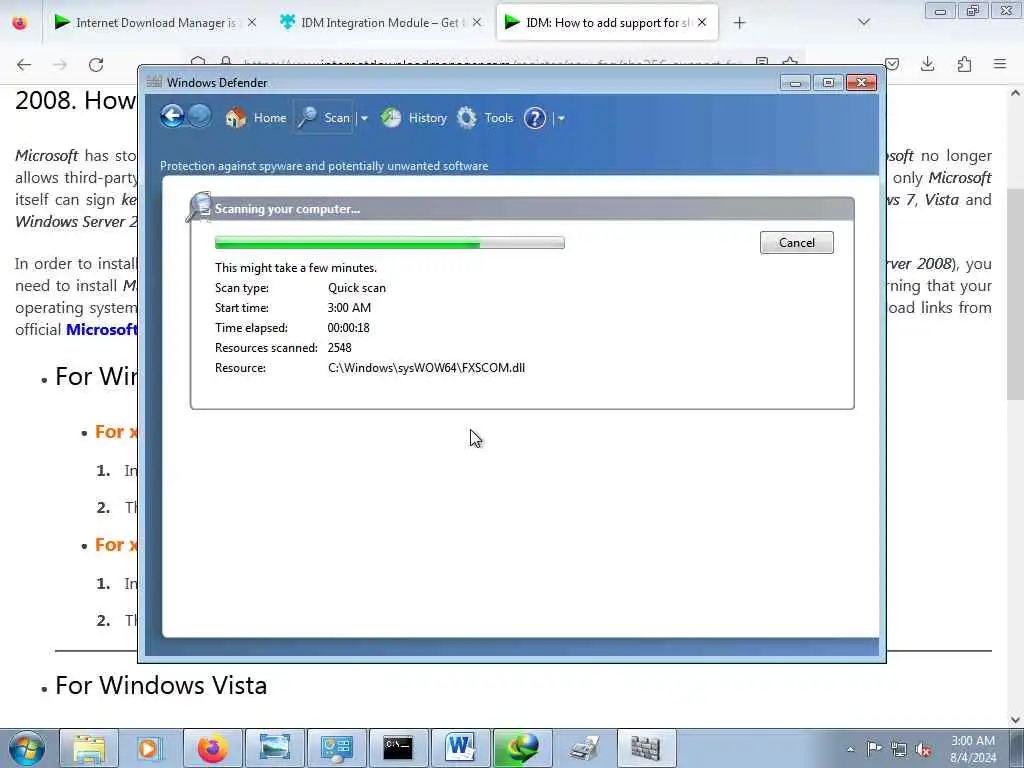1024x768 pixels.
Task: Open Firefox Pocket save icon
Action: [x=892, y=64]
